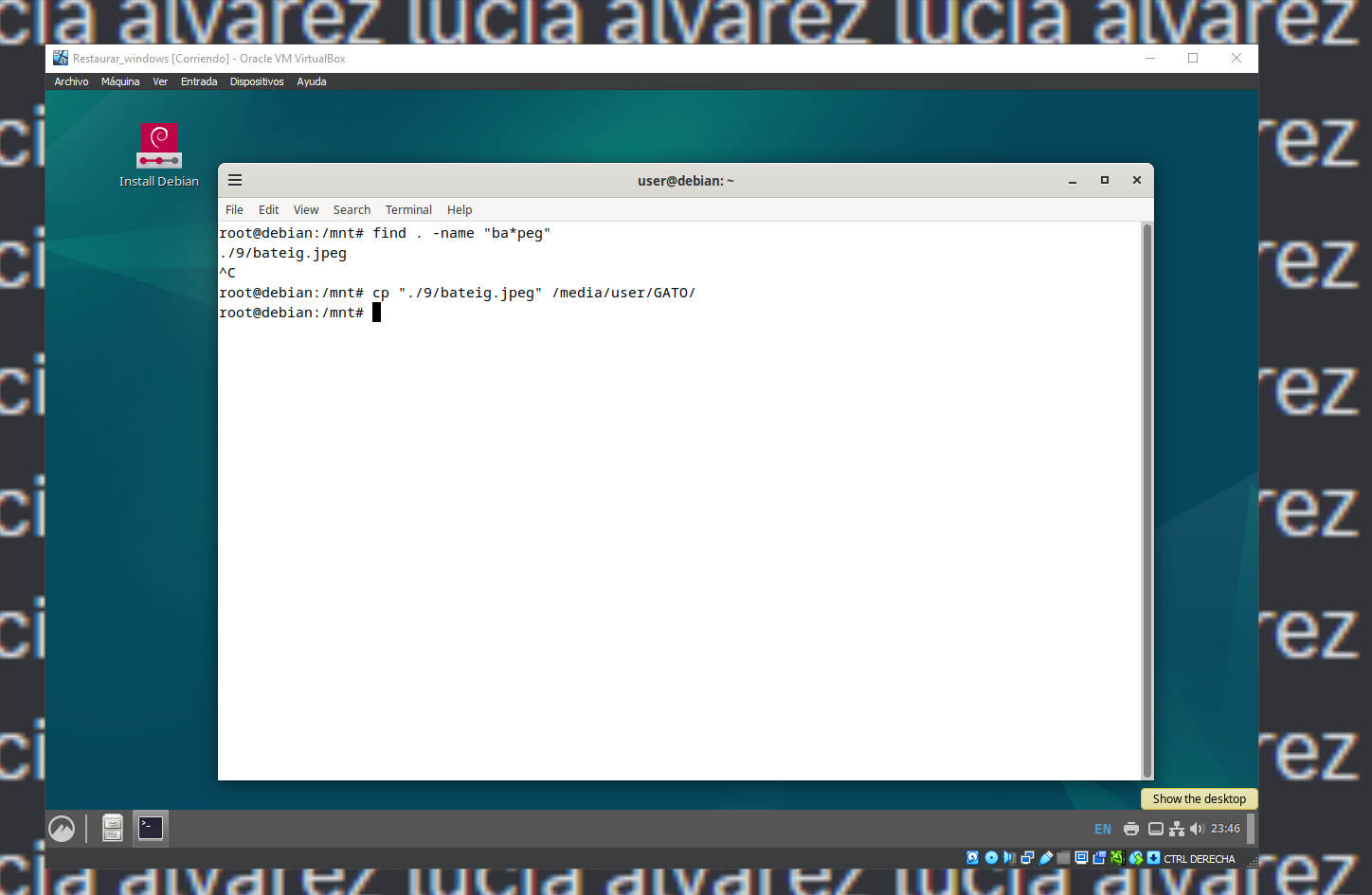Click the EN keyboard layout indicator
This screenshot has height=895, width=1372.
pos(1102,828)
